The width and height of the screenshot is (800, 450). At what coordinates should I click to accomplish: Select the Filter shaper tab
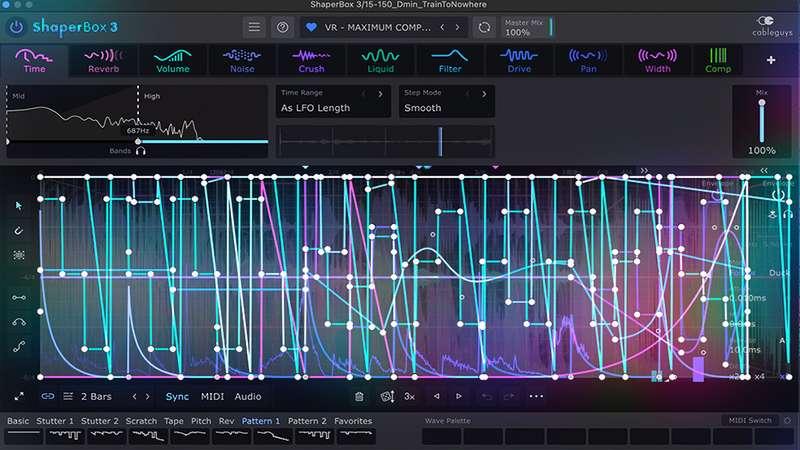pyautogui.click(x=450, y=61)
